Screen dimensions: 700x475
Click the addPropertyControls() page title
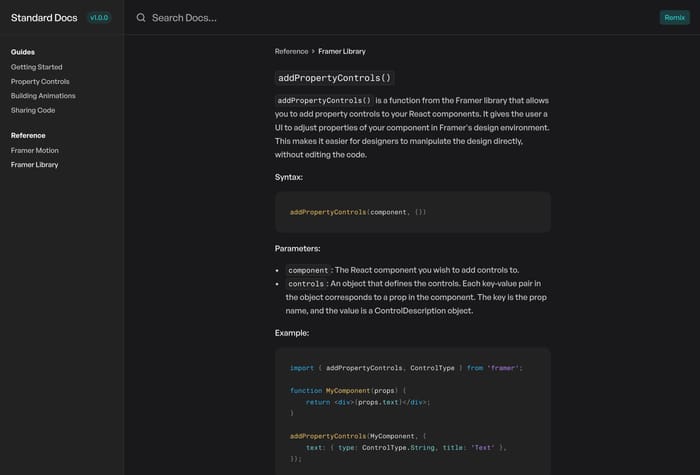pos(334,78)
